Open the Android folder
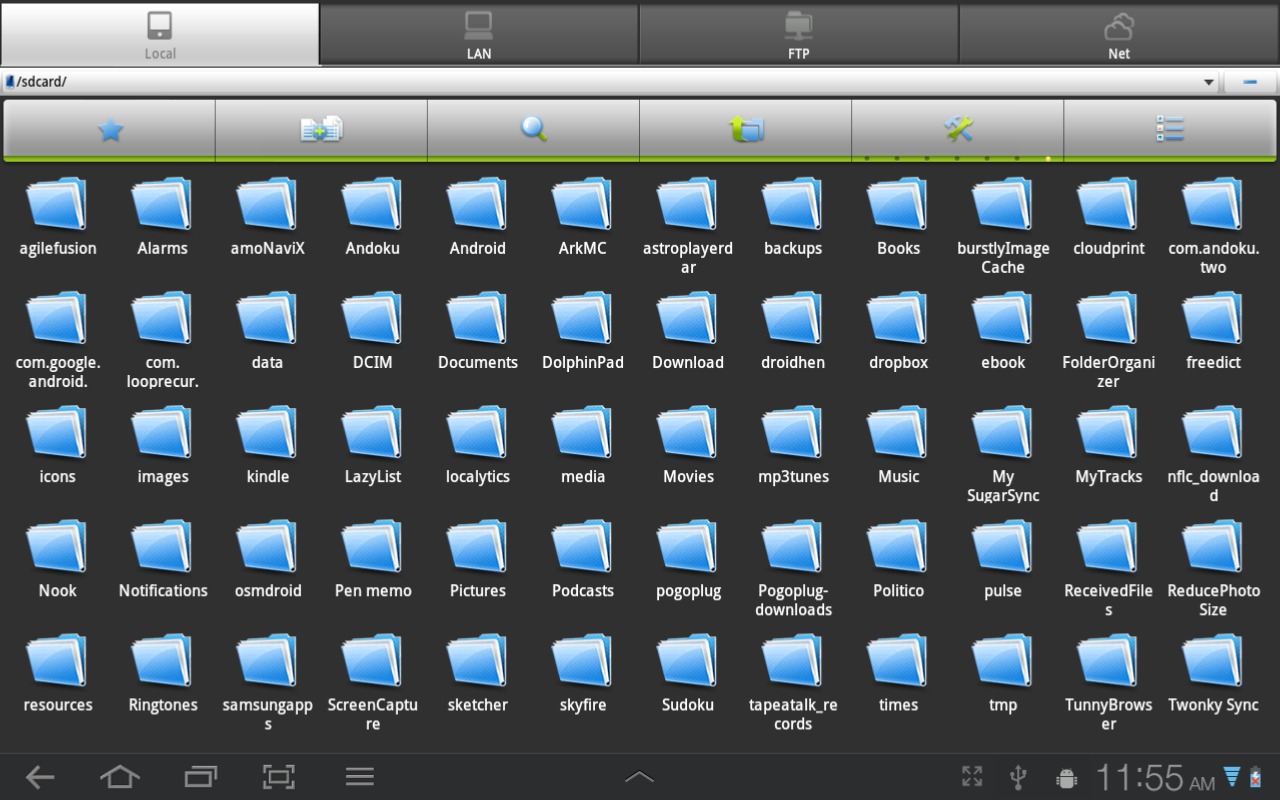Screen dimensions: 1280x800 [478, 216]
